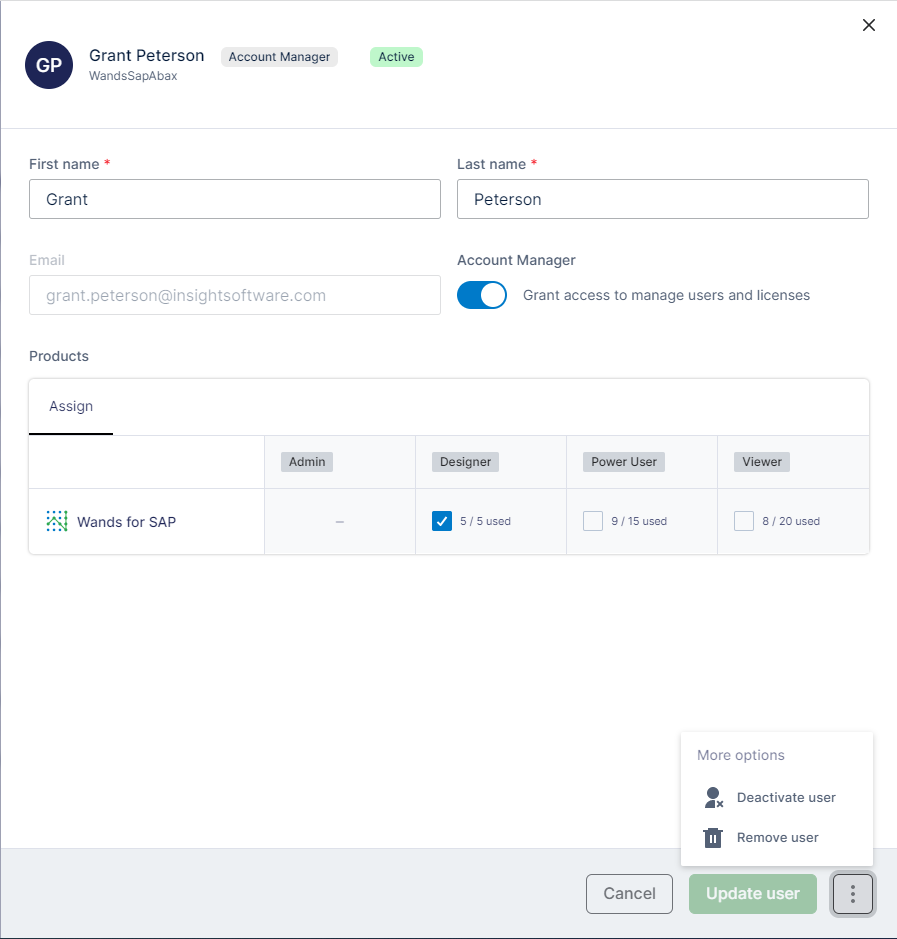The image size is (897, 939).
Task: Uncheck the Designer license checkbox
Action: 442,521
